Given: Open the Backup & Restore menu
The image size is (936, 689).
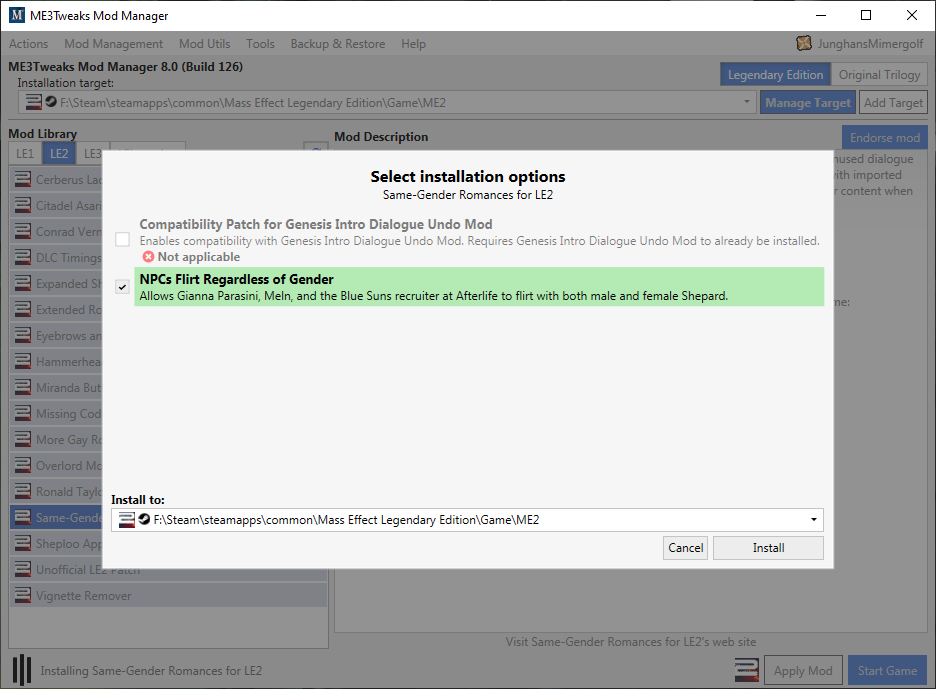Looking at the screenshot, I should coord(338,44).
